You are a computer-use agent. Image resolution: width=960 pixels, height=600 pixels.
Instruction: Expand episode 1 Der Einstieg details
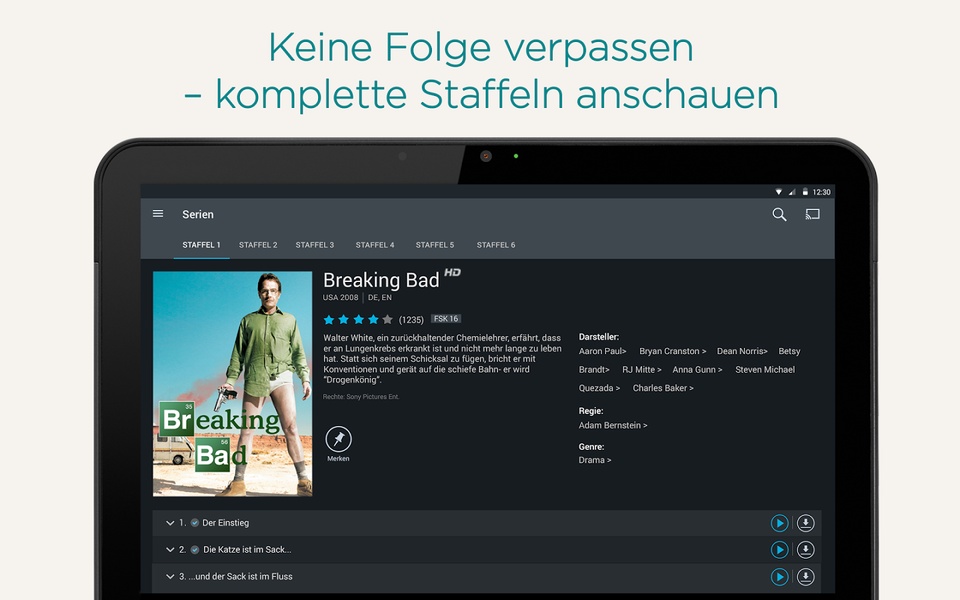point(170,523)
